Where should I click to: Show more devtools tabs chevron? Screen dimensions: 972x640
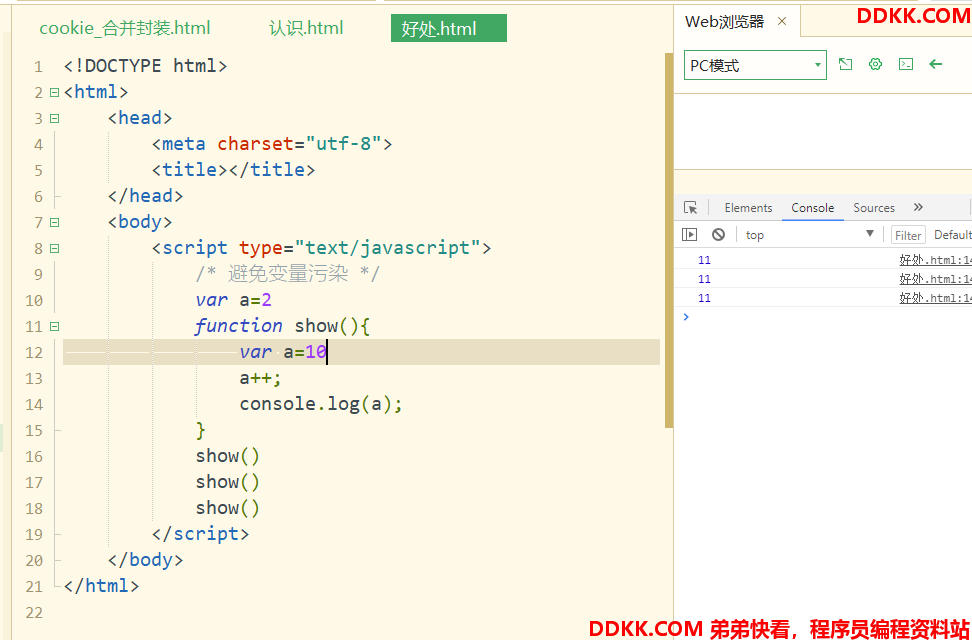tap(918, 207)
